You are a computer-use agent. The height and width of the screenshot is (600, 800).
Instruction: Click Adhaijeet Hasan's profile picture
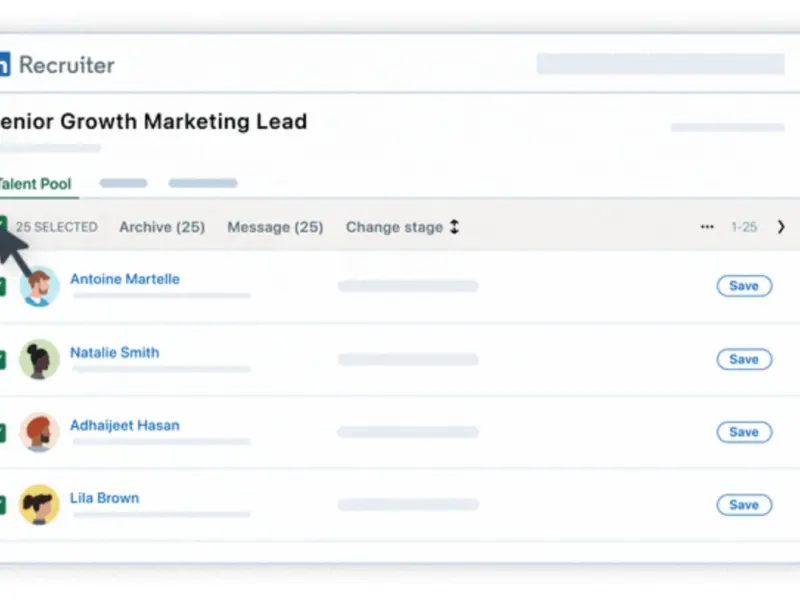click(x=40, y=432)
